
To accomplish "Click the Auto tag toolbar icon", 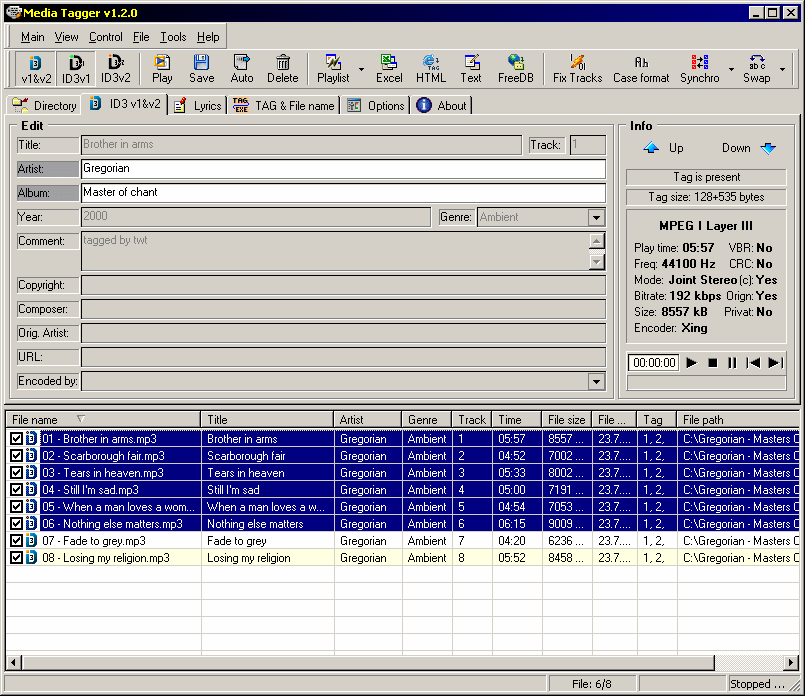I will point(242,68).
